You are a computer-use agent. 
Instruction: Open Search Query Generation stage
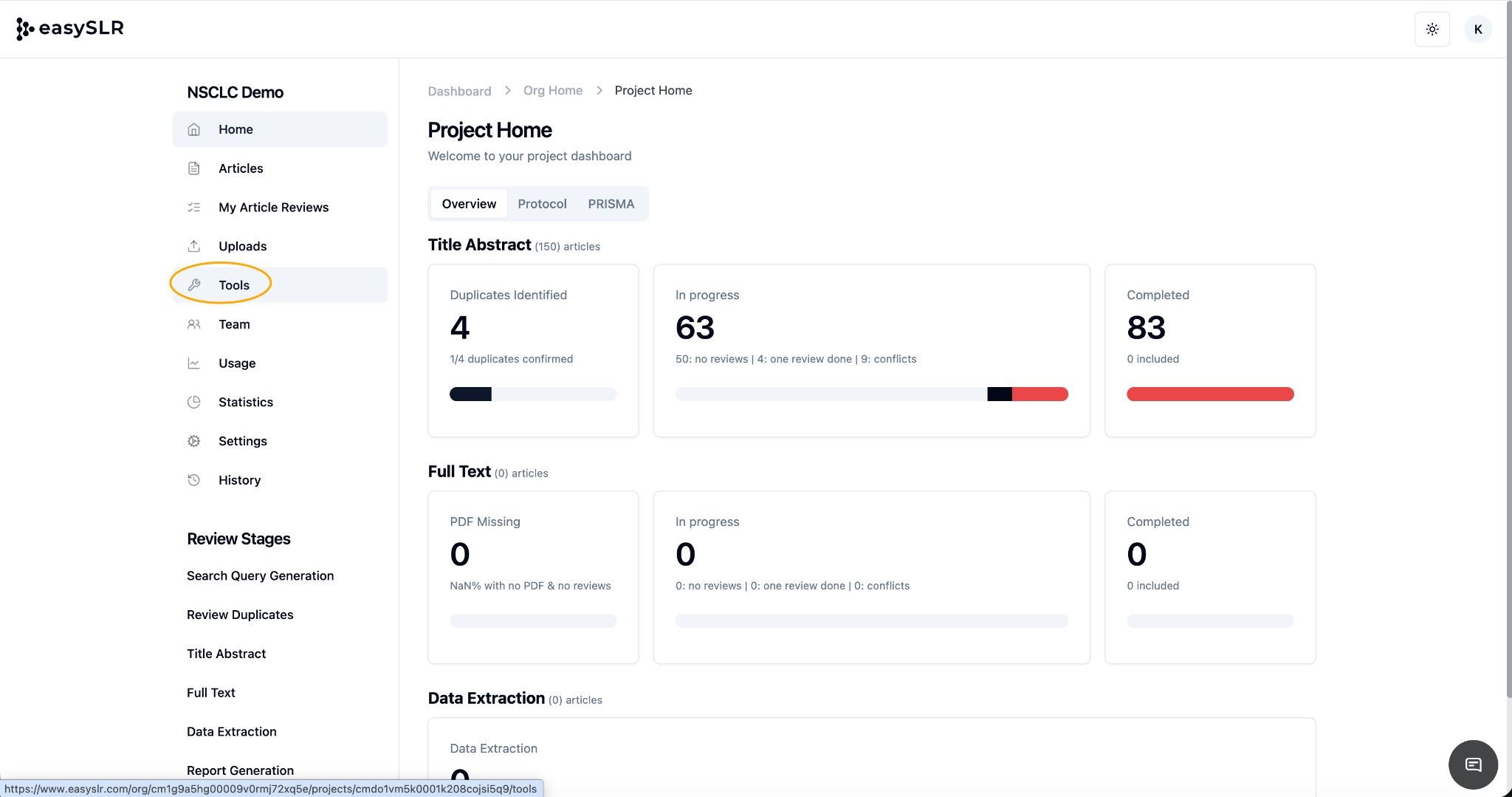click(260, 575)
